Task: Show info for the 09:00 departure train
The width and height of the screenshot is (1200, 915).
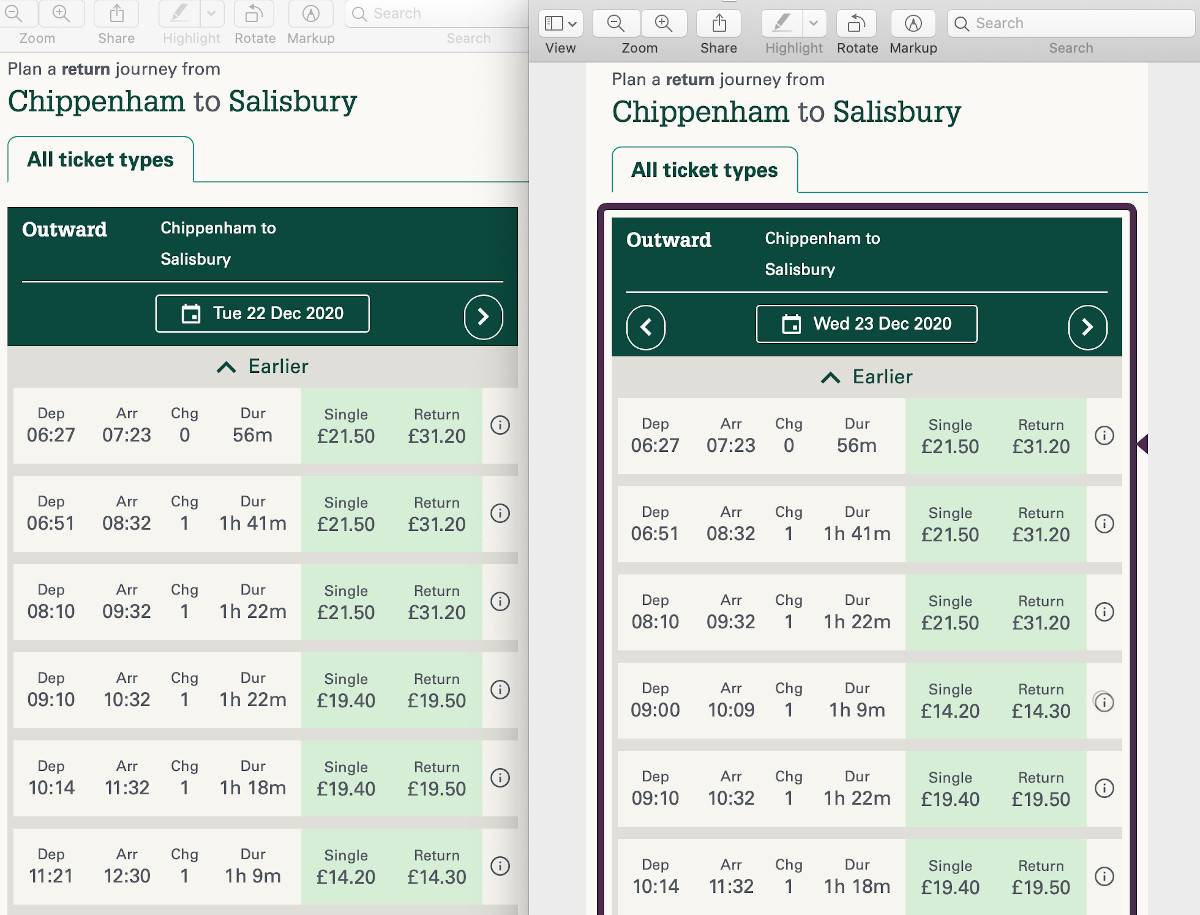Action: (1104, 701)
